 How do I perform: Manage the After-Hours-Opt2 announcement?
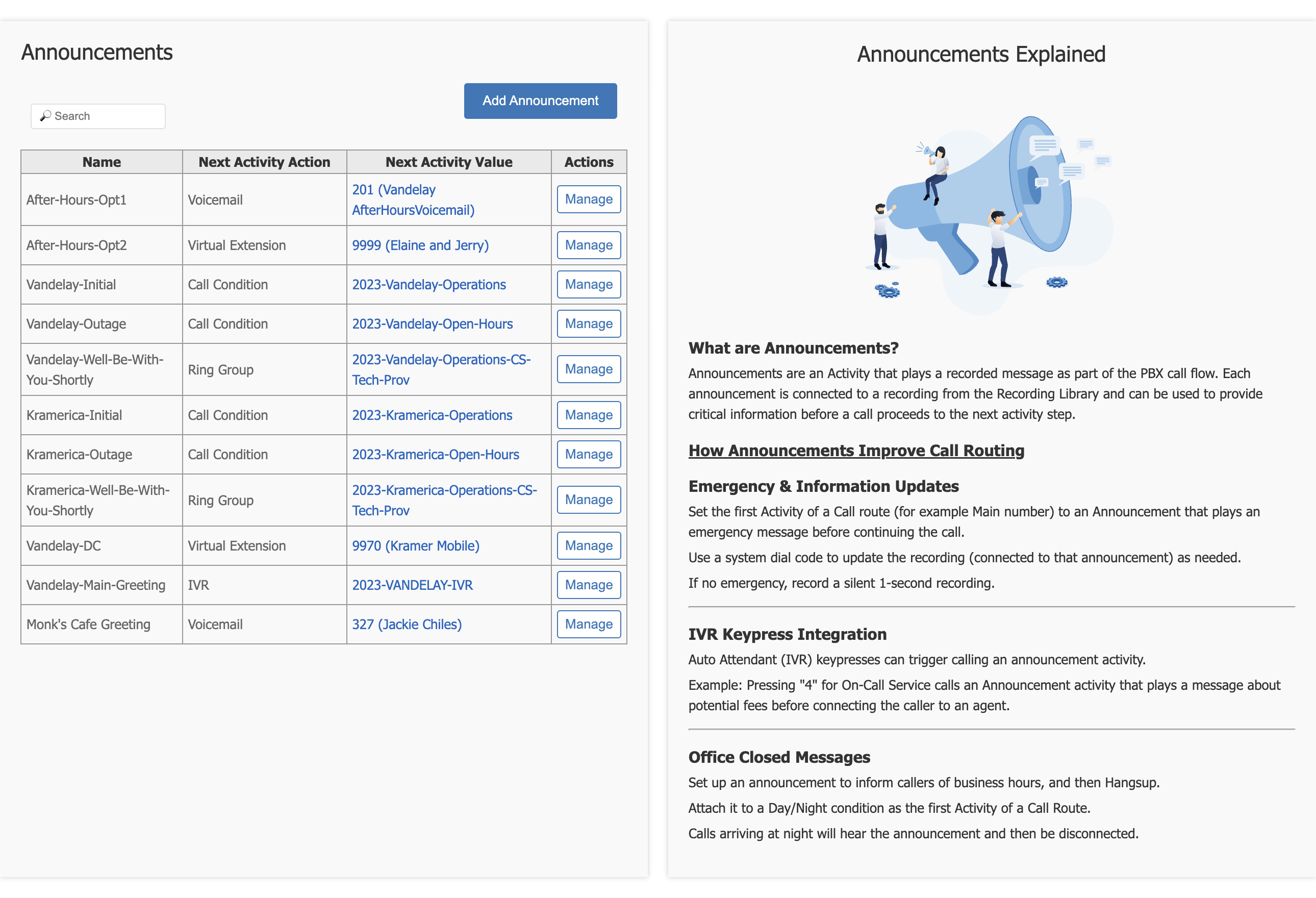(x=588, y=245)
